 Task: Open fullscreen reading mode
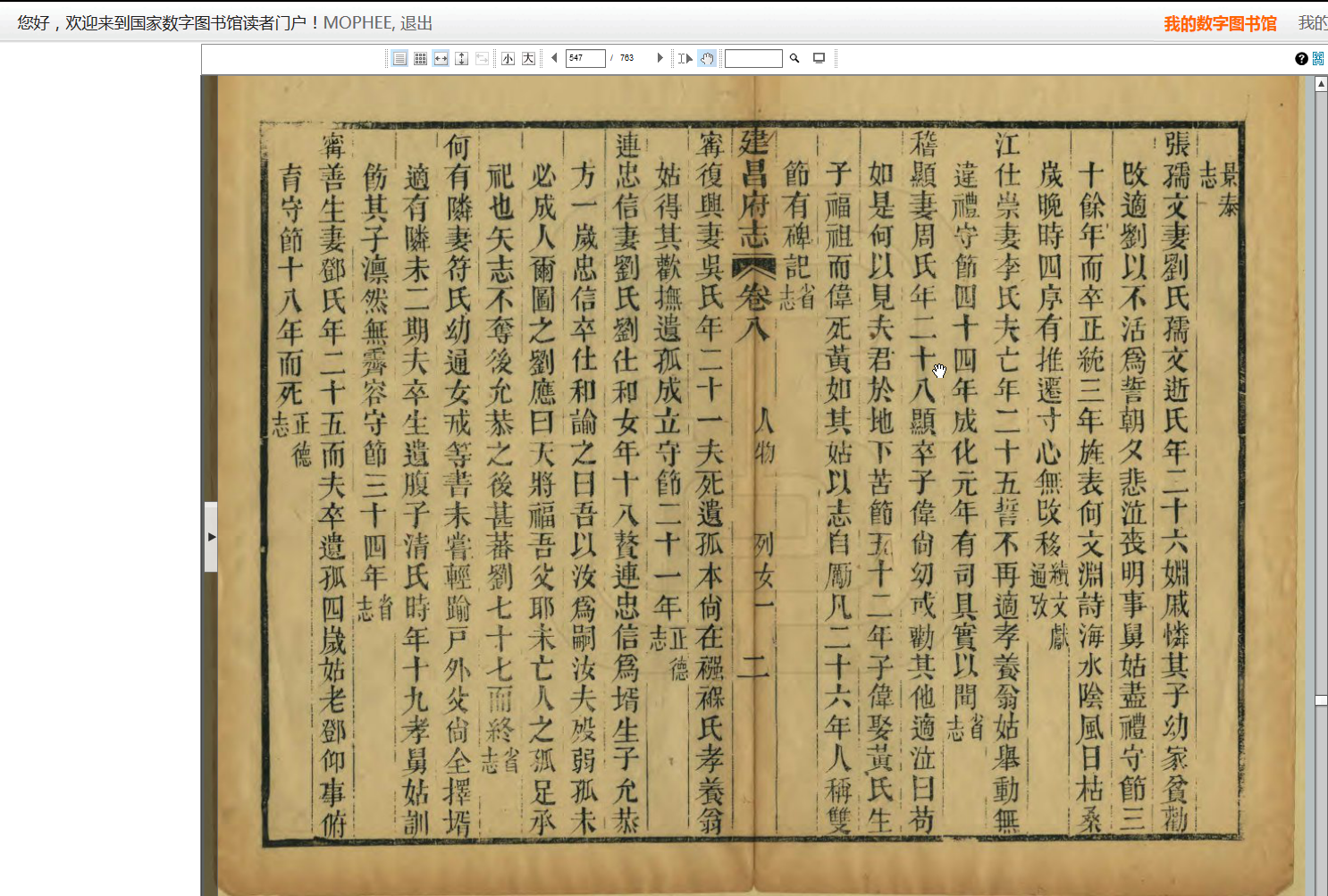819,58
